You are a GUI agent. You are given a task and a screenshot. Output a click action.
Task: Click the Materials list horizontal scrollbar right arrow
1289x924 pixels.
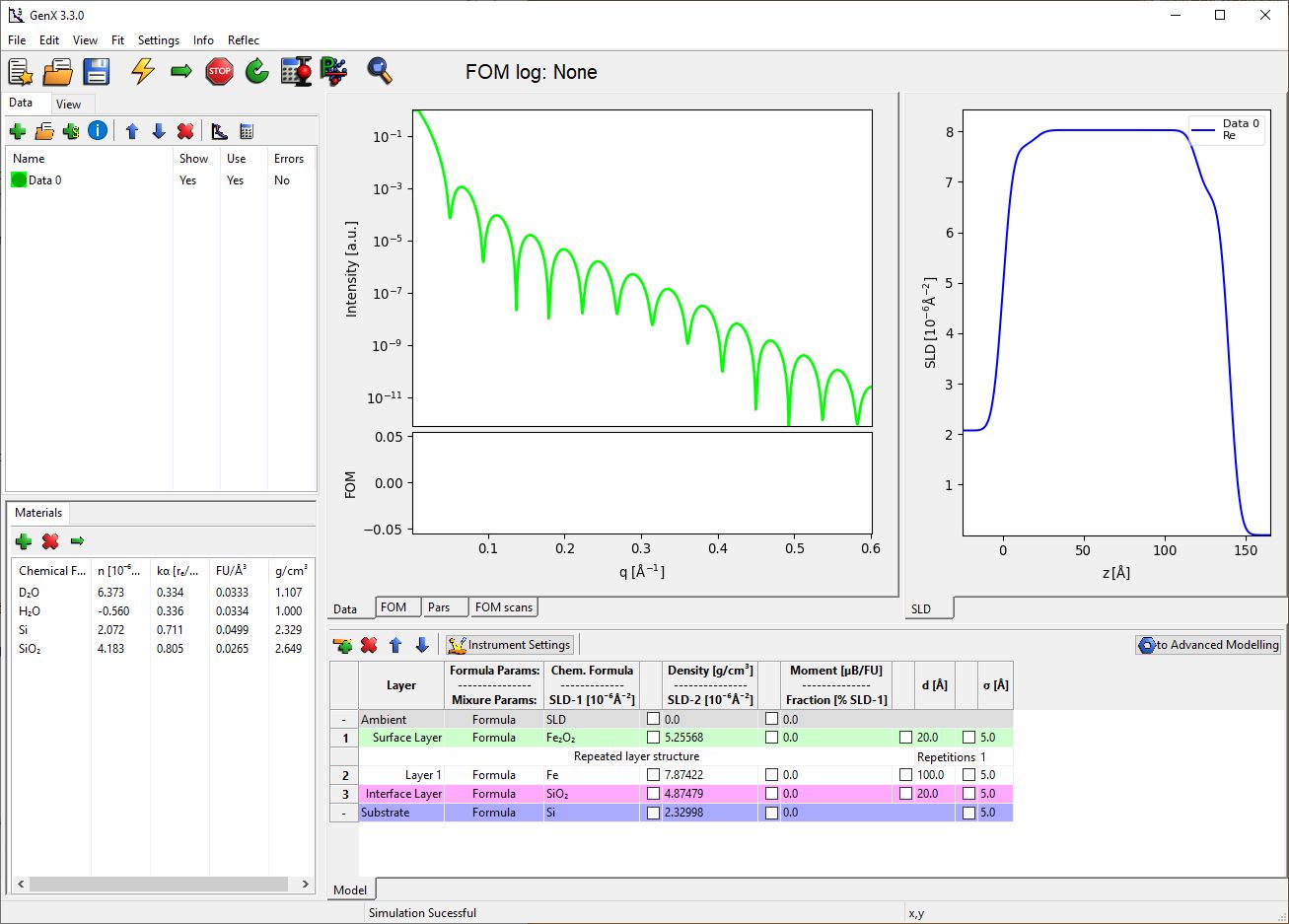click(306, 885)
